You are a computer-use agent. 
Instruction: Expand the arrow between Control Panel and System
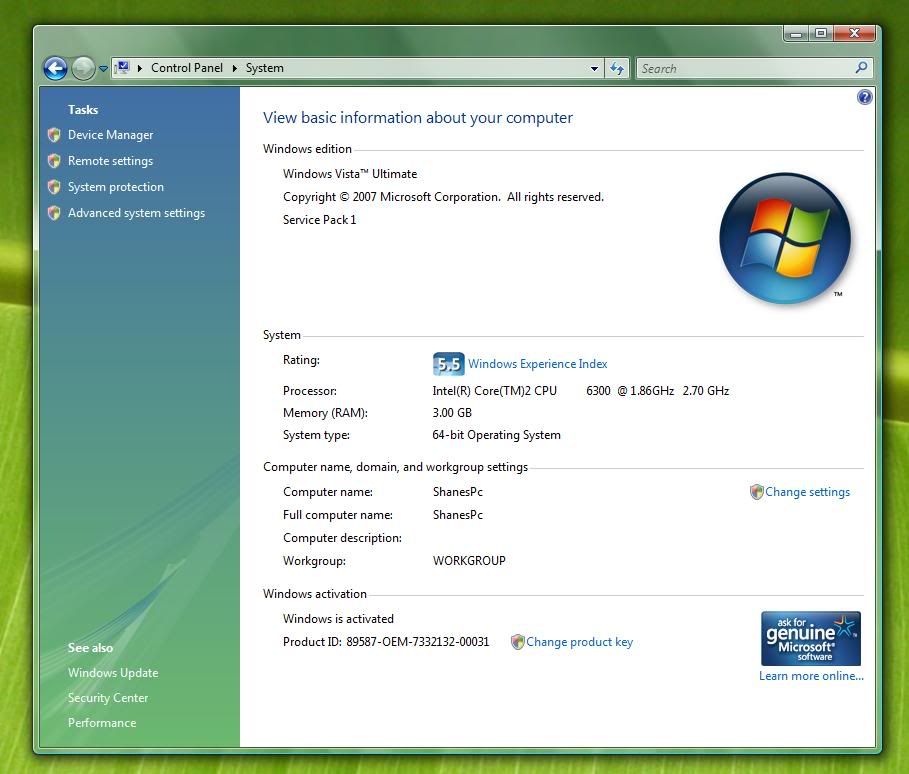(235, 68)
